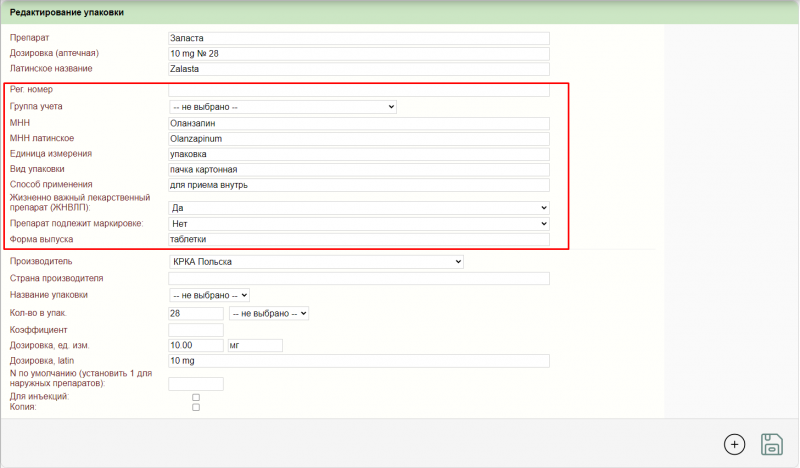This screenshot has height=468, width=800.
Task: Click the 'Дозировка, latin' field with 10 mg
Action: [359, 361]
